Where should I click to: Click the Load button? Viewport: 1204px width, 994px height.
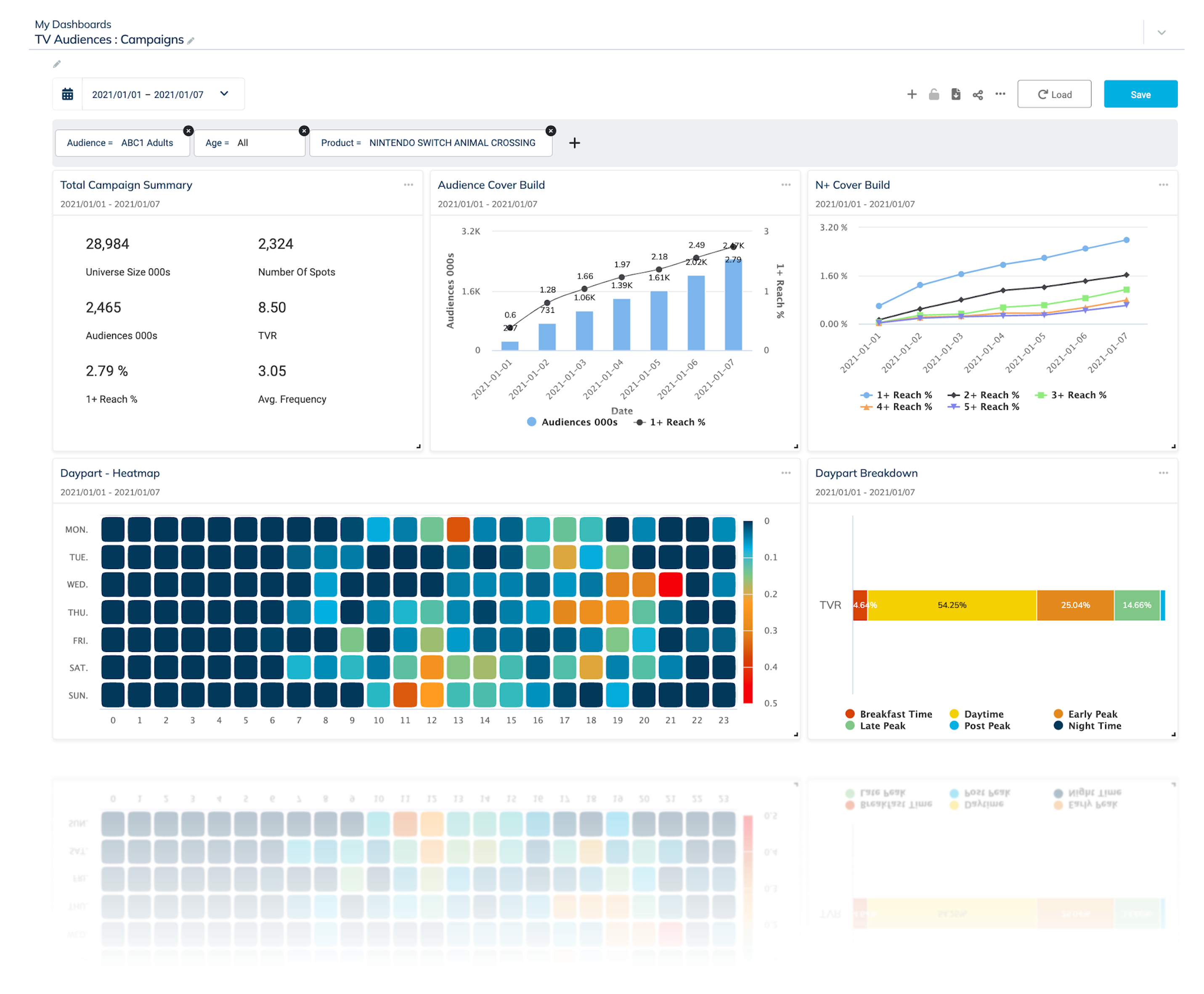point(1054,94)
